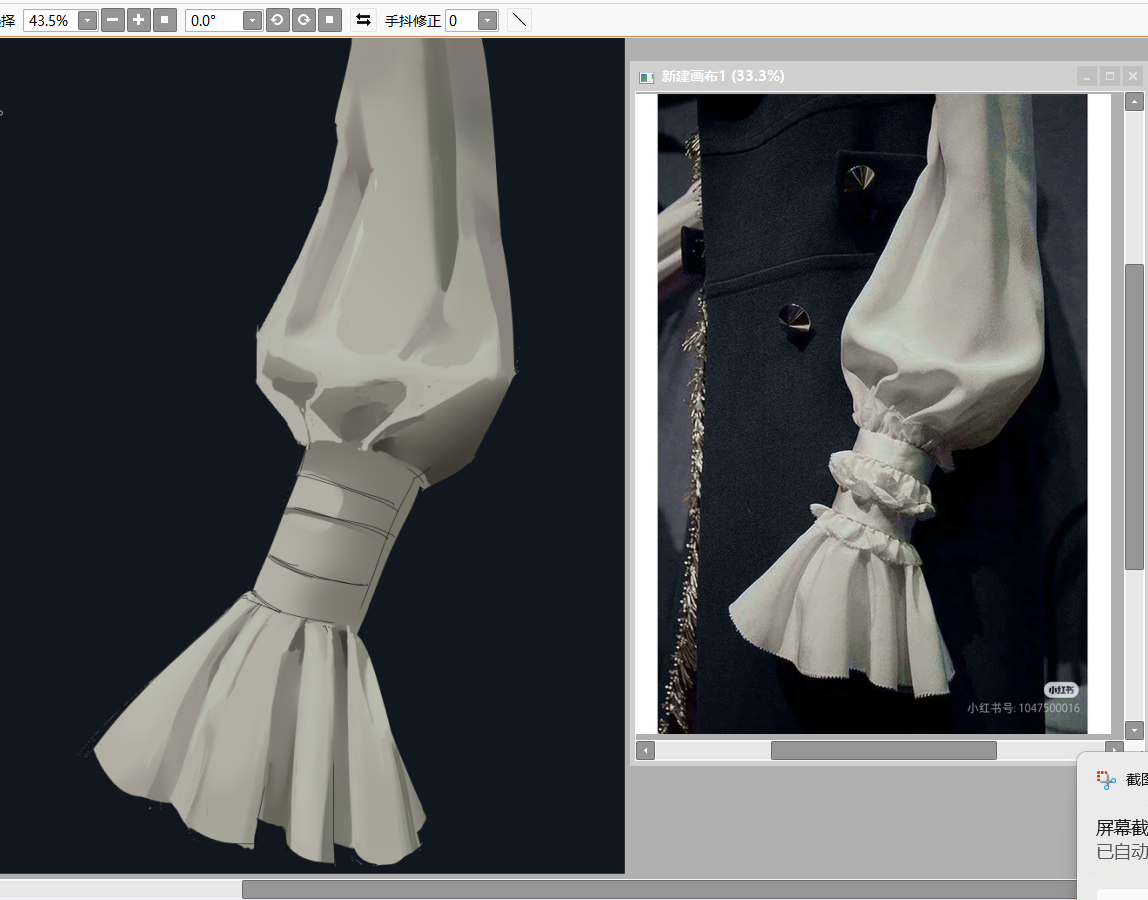Click reference window scroll up arrow
Screen dimensions: 1148x900
pos(1134,101)
